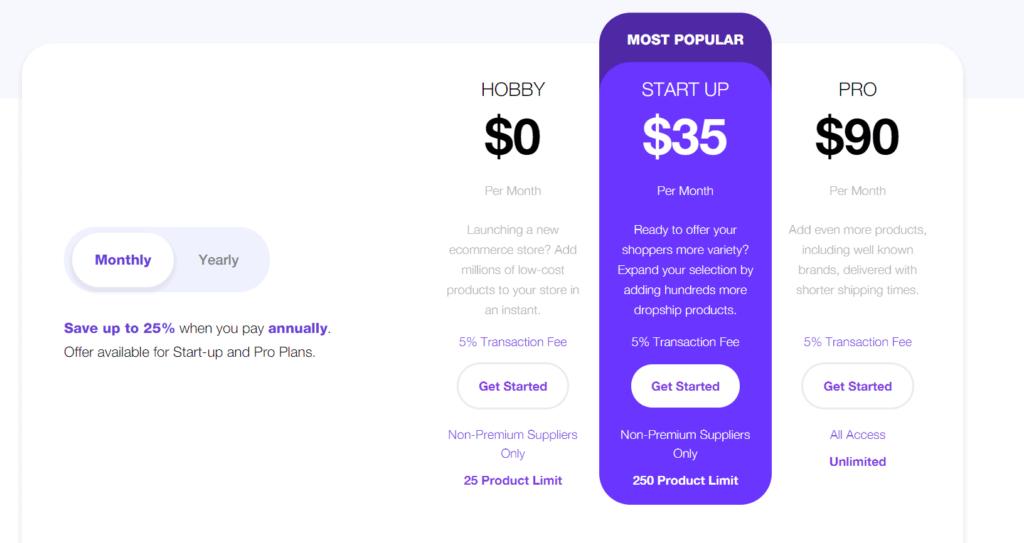Screen dimensions: 1024x543
Task: Click the Unlimited label under Pro
Action: pos(857,461)
